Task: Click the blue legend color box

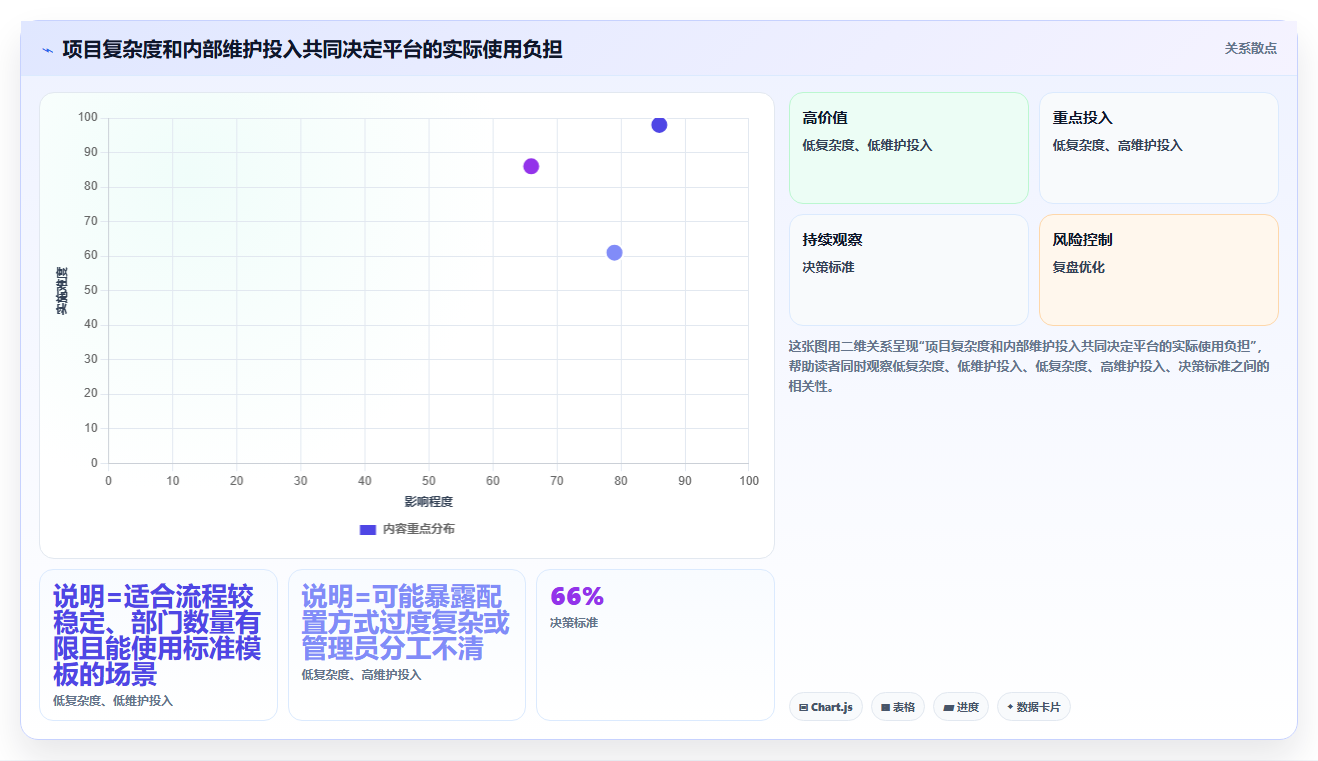Action: (x=367, y=529)
